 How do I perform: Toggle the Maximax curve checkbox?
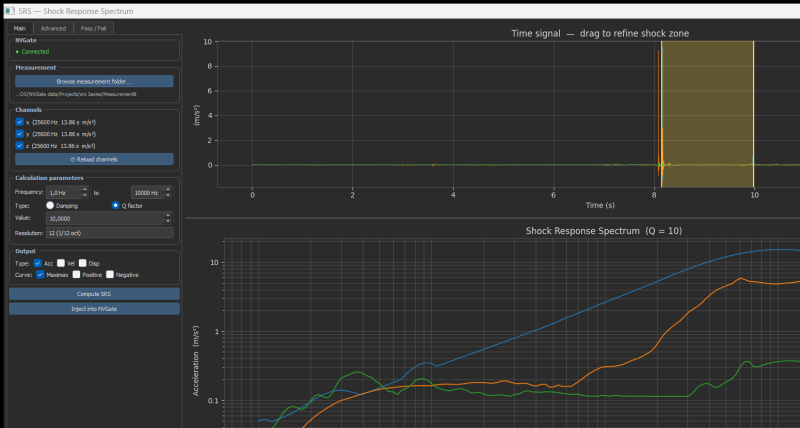[x=40, y=274]
